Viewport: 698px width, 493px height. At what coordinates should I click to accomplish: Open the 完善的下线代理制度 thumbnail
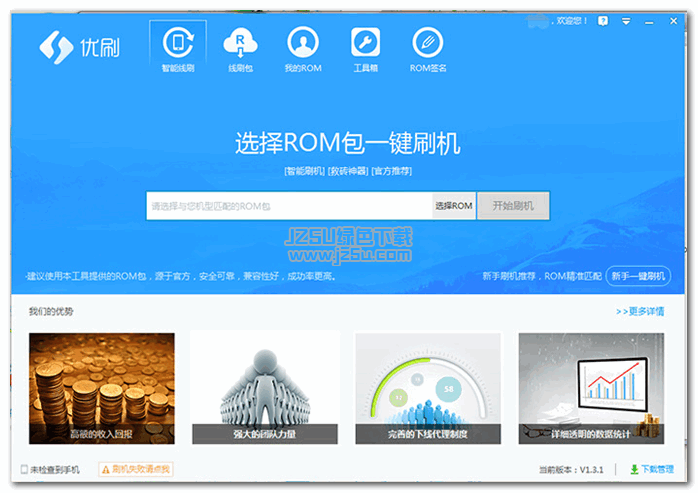(428, 388)
